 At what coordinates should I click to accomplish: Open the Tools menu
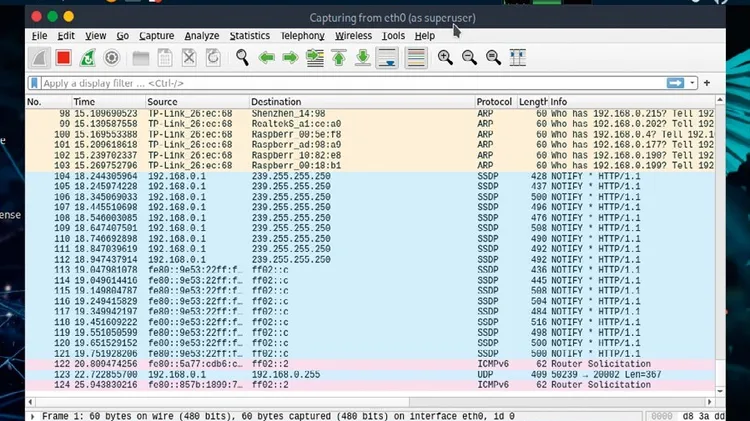pyautogui.click(x=393, y=36)
